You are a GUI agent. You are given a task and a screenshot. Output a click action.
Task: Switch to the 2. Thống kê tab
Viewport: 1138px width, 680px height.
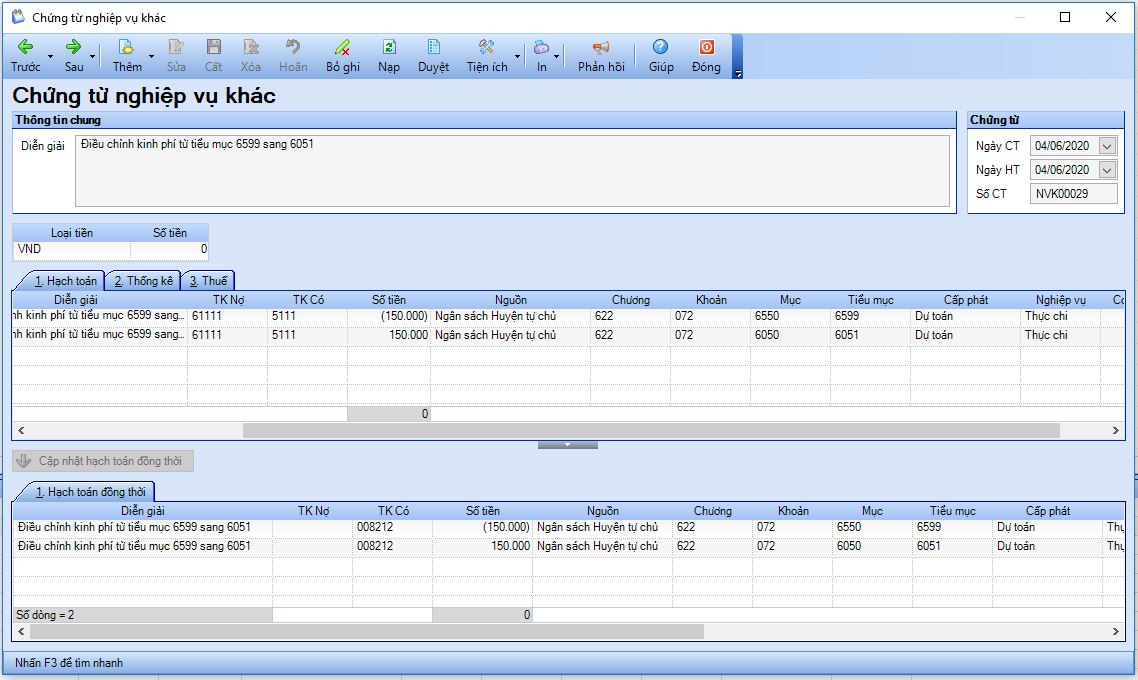pyautogui.click(x=144, y=281)
